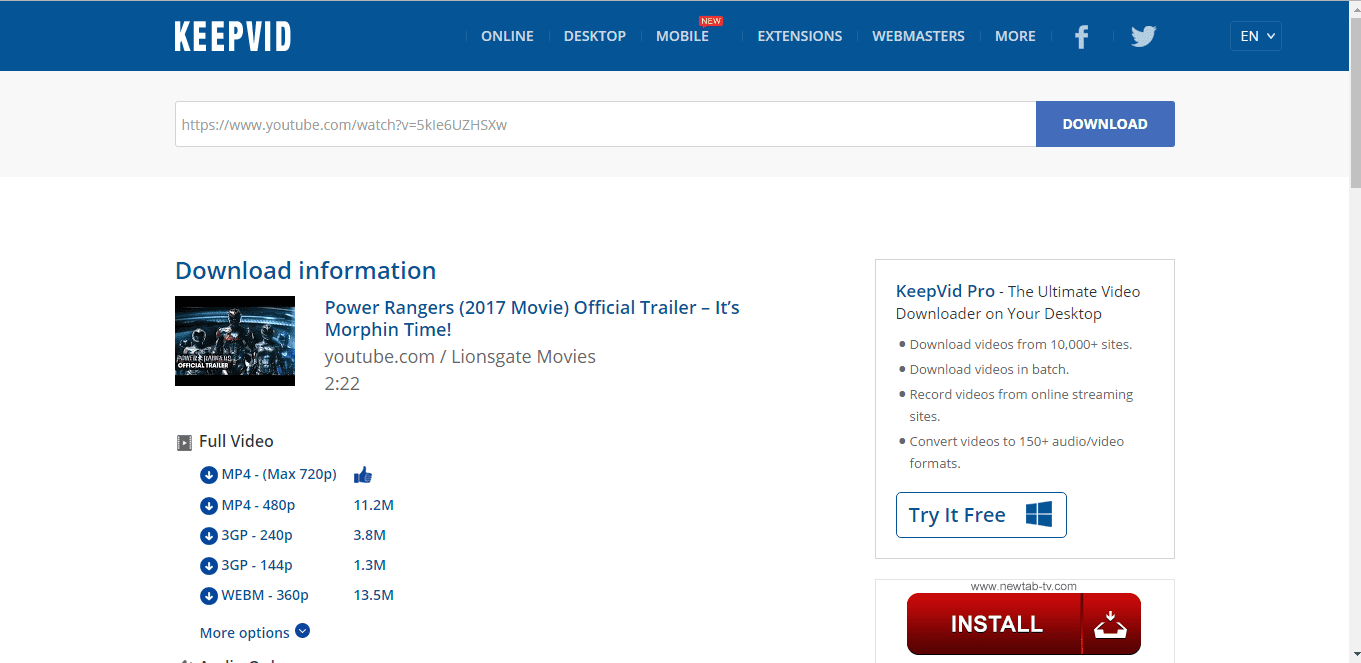Click download arrow icon for MP4 Max 720p
Screen dimensions: 1361x663
coord(209,475)
